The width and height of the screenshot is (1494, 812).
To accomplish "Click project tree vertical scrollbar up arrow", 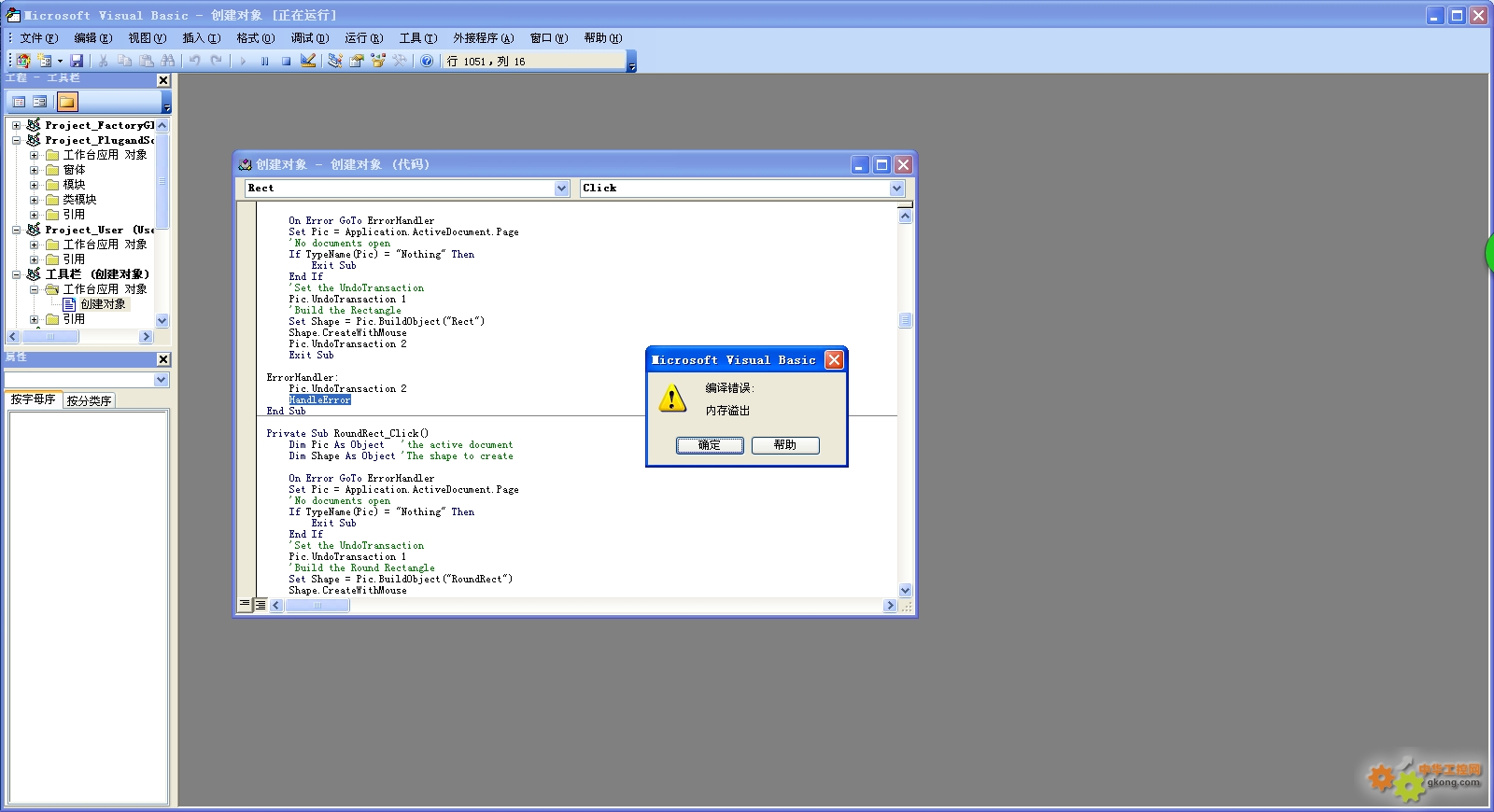I will point(162,125).
